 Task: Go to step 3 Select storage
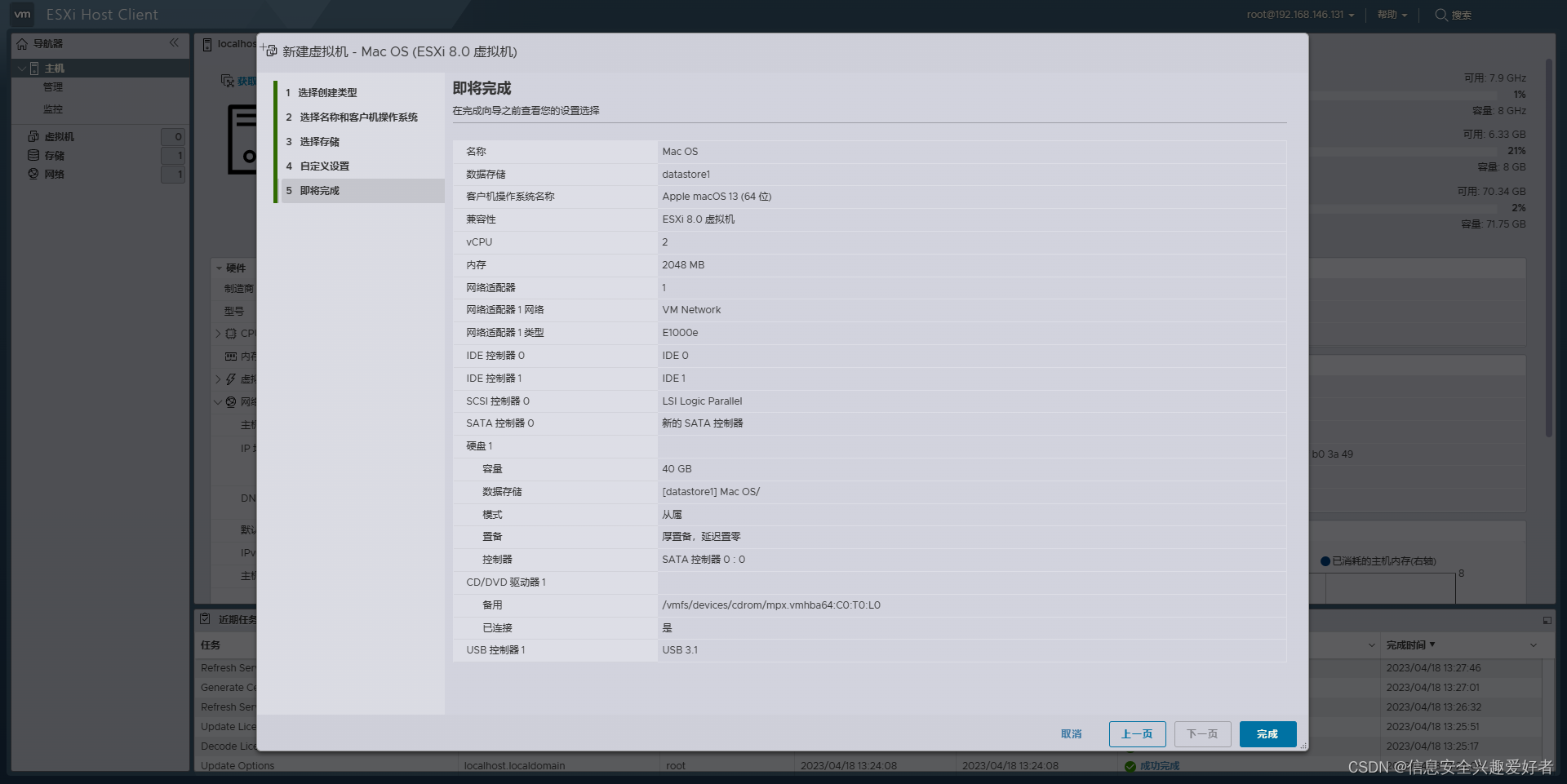313,142
